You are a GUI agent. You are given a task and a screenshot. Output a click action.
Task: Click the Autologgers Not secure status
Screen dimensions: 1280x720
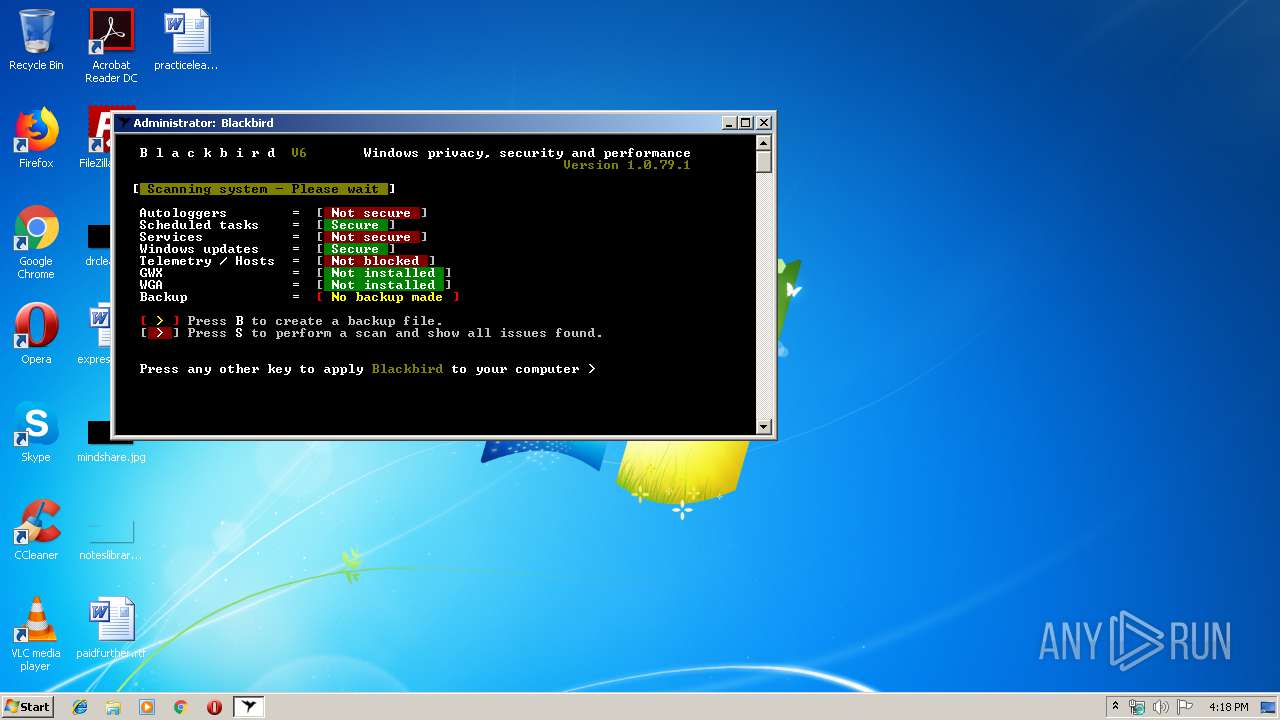point(371,213)
